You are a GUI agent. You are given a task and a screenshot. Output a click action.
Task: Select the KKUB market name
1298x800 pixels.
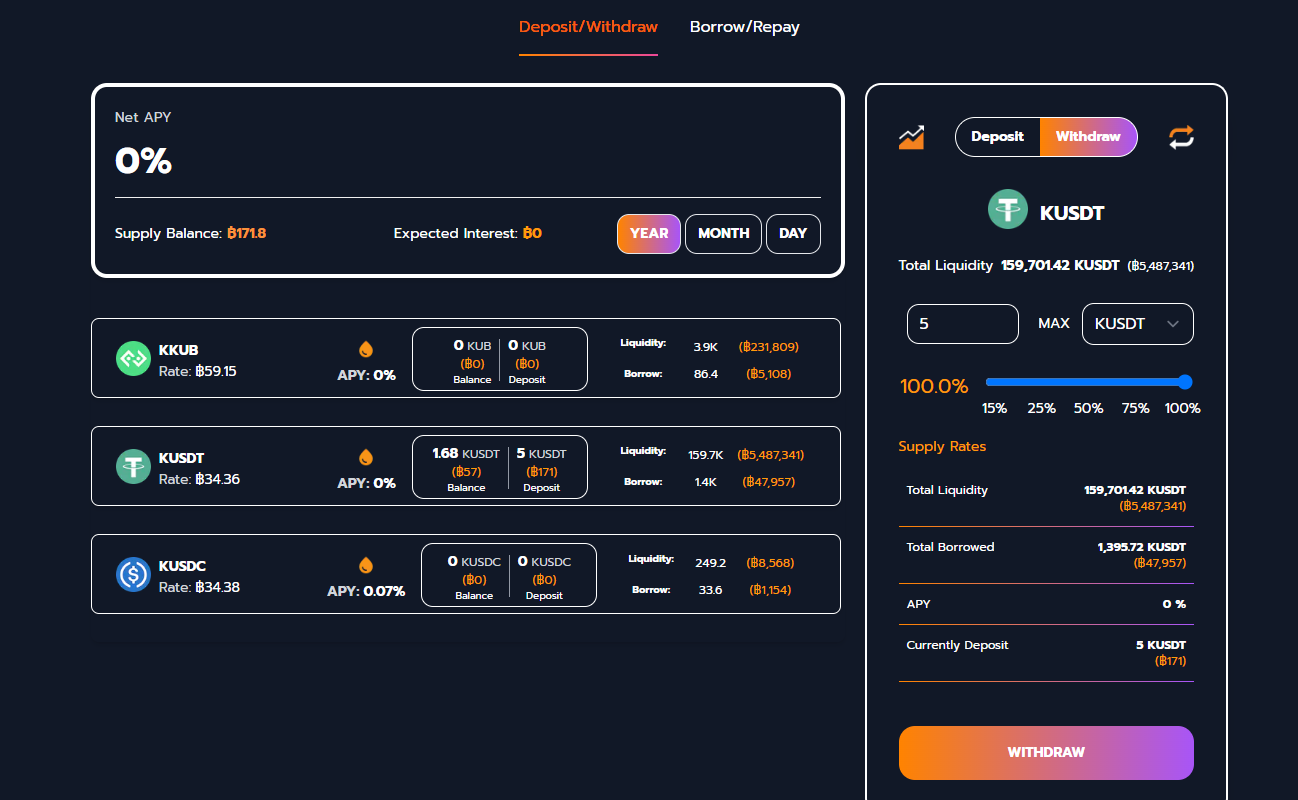pos(179,350)
